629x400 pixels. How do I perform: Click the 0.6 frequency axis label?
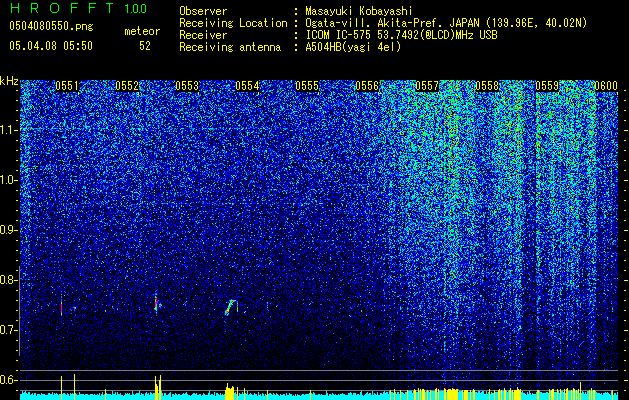click(8, 380)
